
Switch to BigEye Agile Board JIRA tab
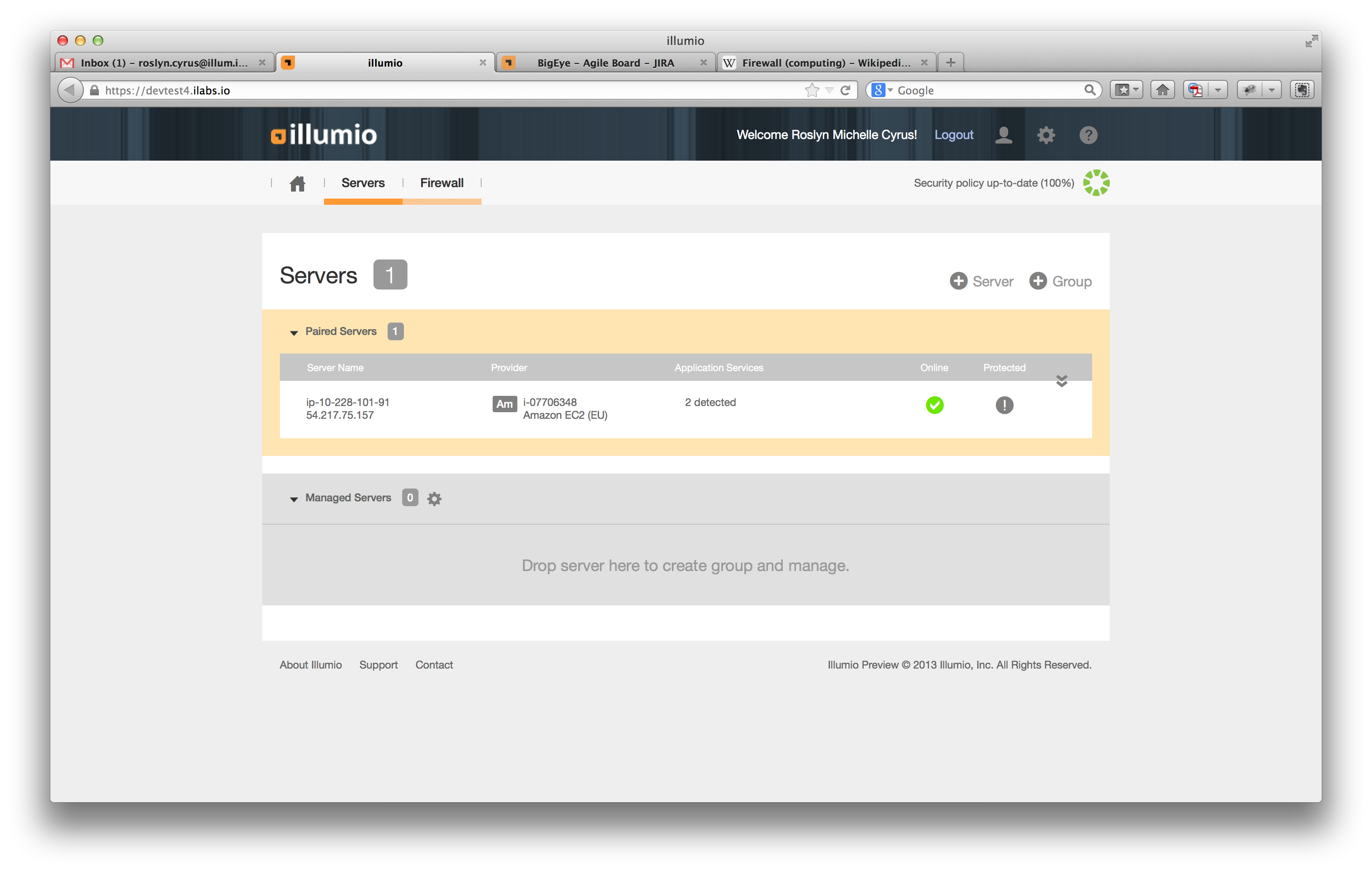click(x=606, y=63)
